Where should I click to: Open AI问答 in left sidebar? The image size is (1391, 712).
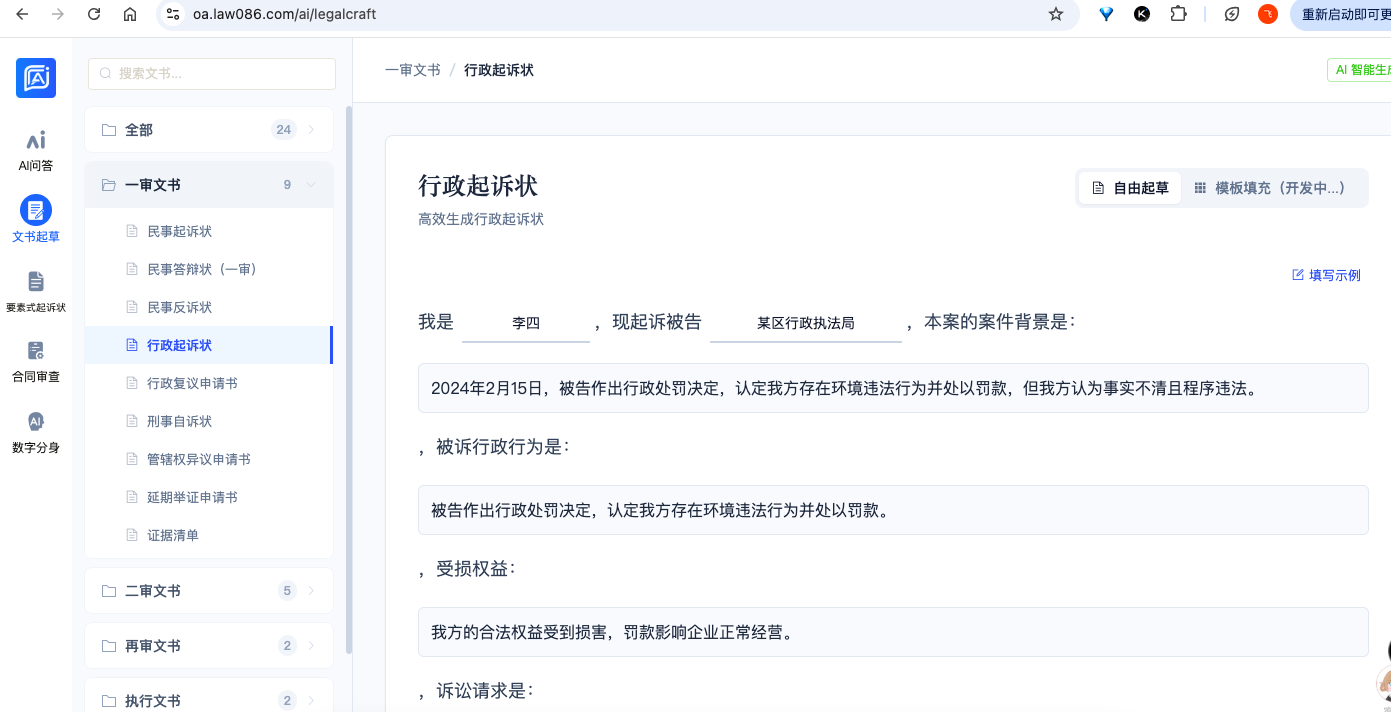(x=36, y=151)
